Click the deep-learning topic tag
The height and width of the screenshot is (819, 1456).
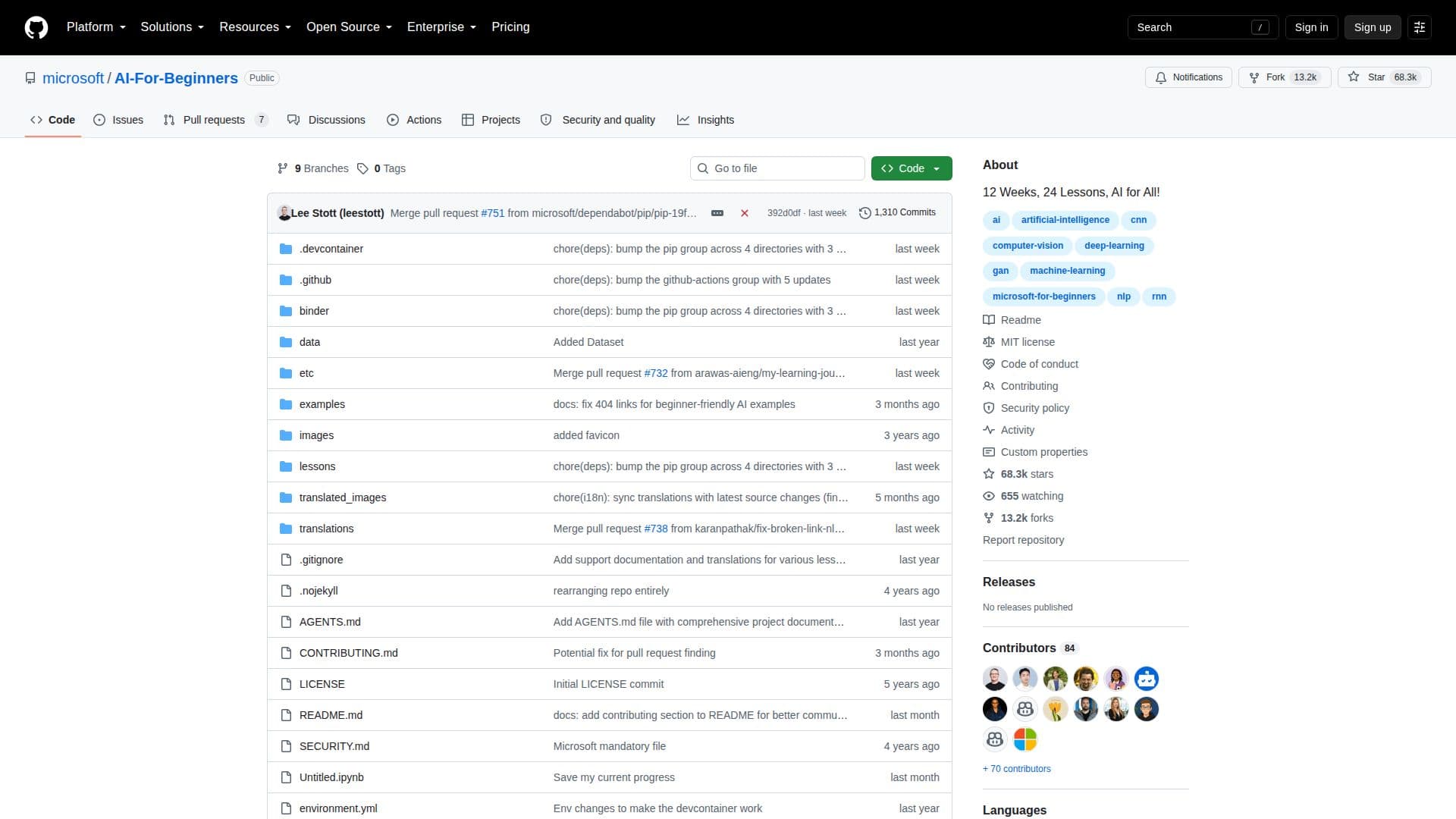1114,246
